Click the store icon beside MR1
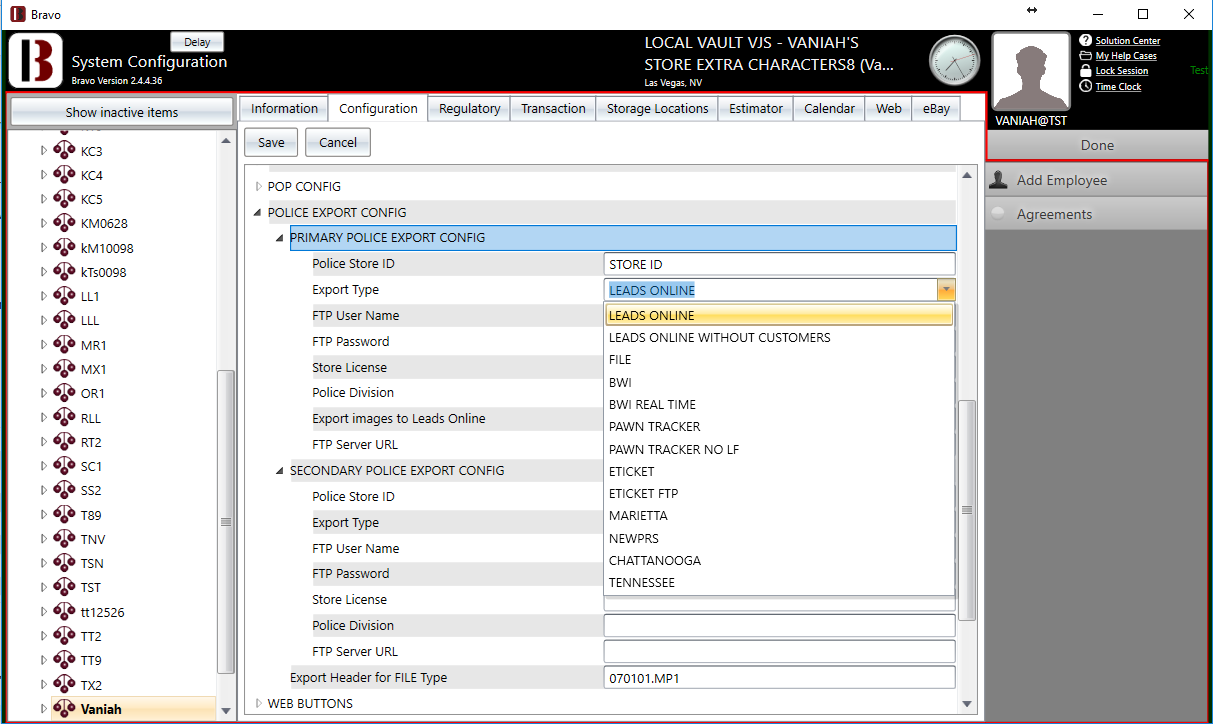The width and height of the screenshot is (1213, 724). coord(65,345)
